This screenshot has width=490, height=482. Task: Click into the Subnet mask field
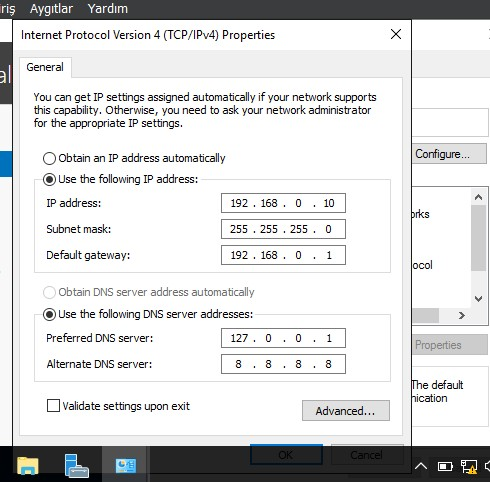[283, 229]
